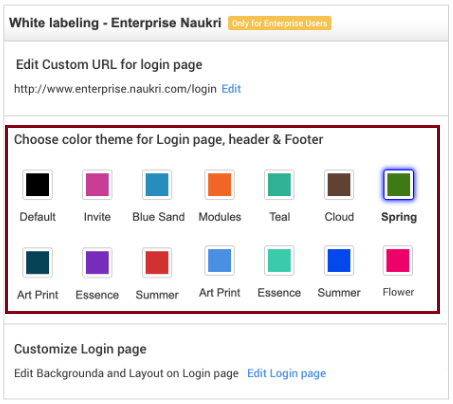
Task: Click the Spring theme label
Action: (x=399, y=217)
